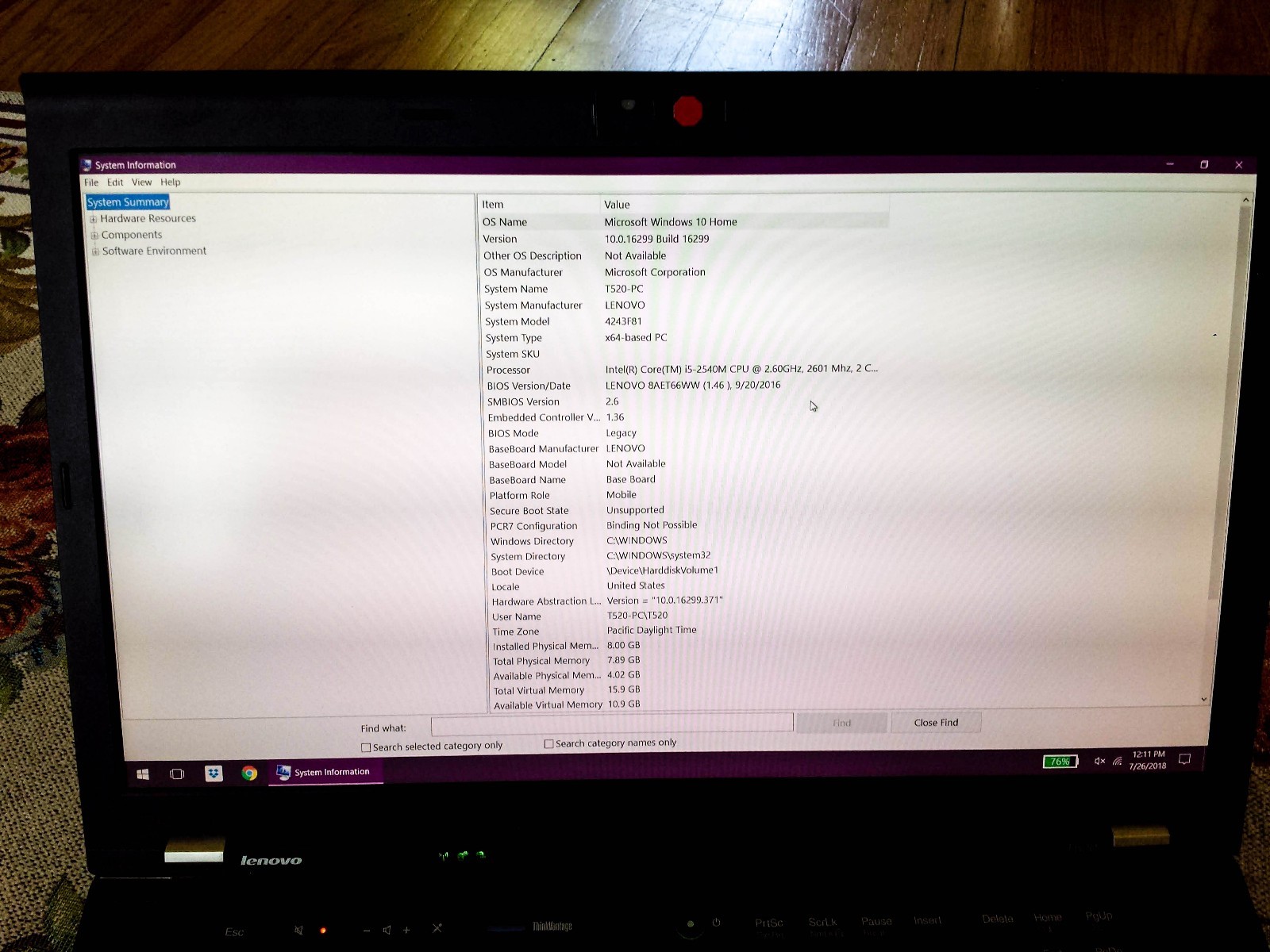Image resolution: width=1270 pixels, height=952 pixels.
Task: Select the System Name row
Action: [685, 289]
